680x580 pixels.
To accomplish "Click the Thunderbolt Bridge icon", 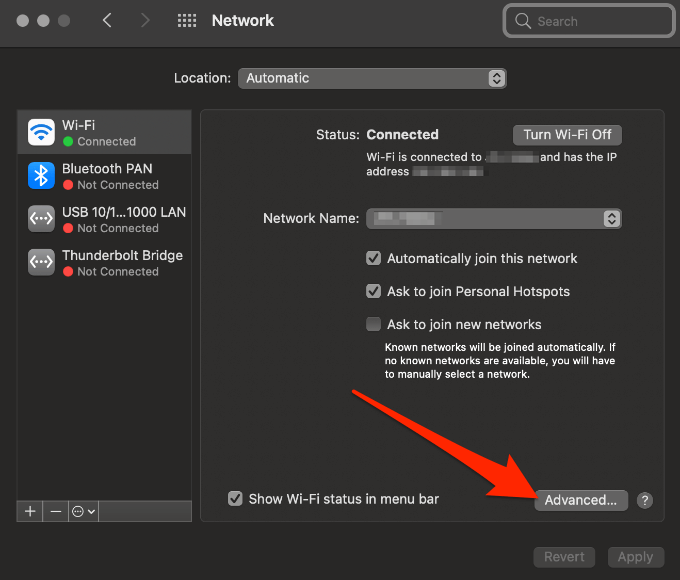I will pos(41,262).
